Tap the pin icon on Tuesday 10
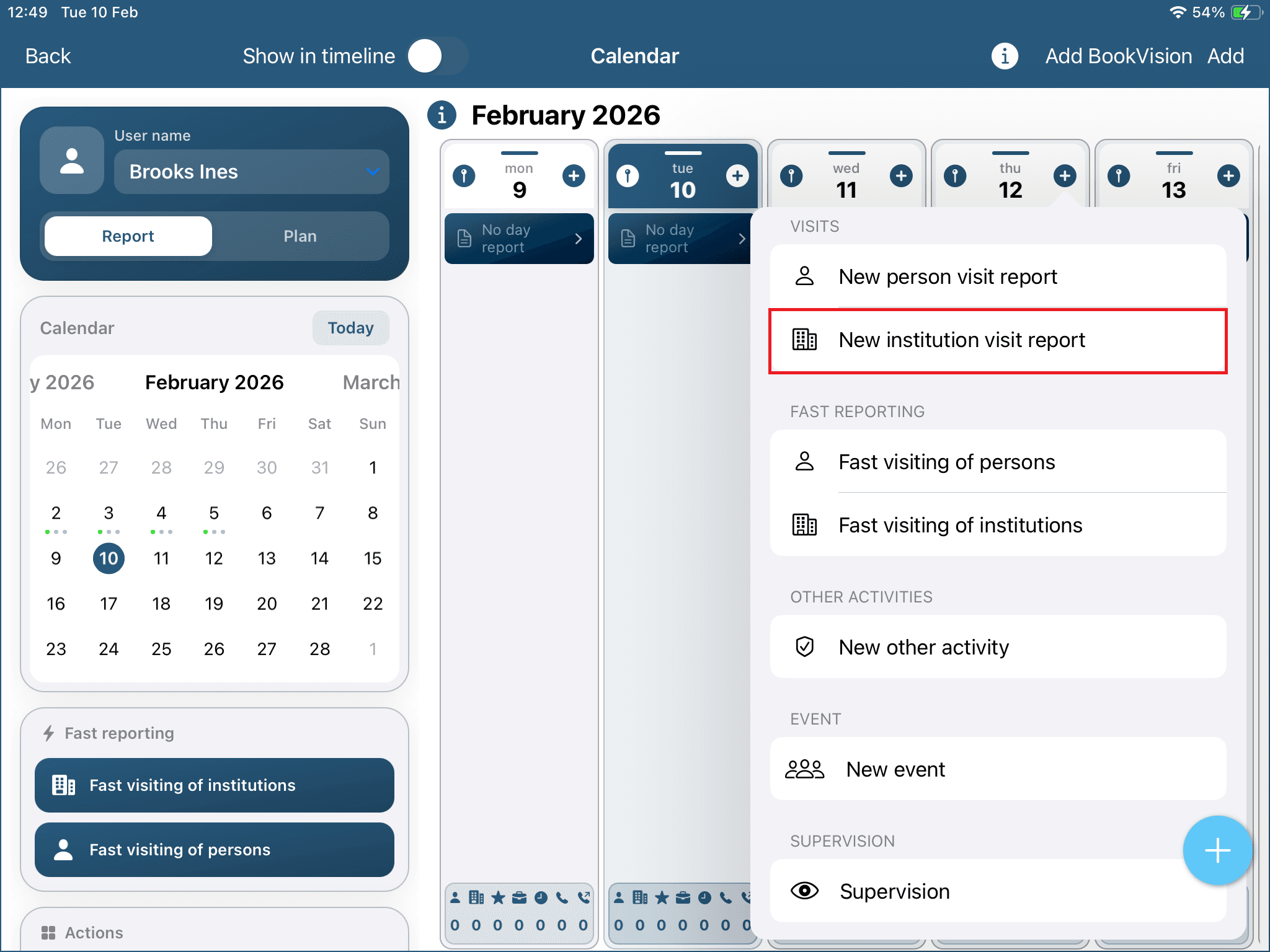1270x952 pixels. [x=628, y=176]
